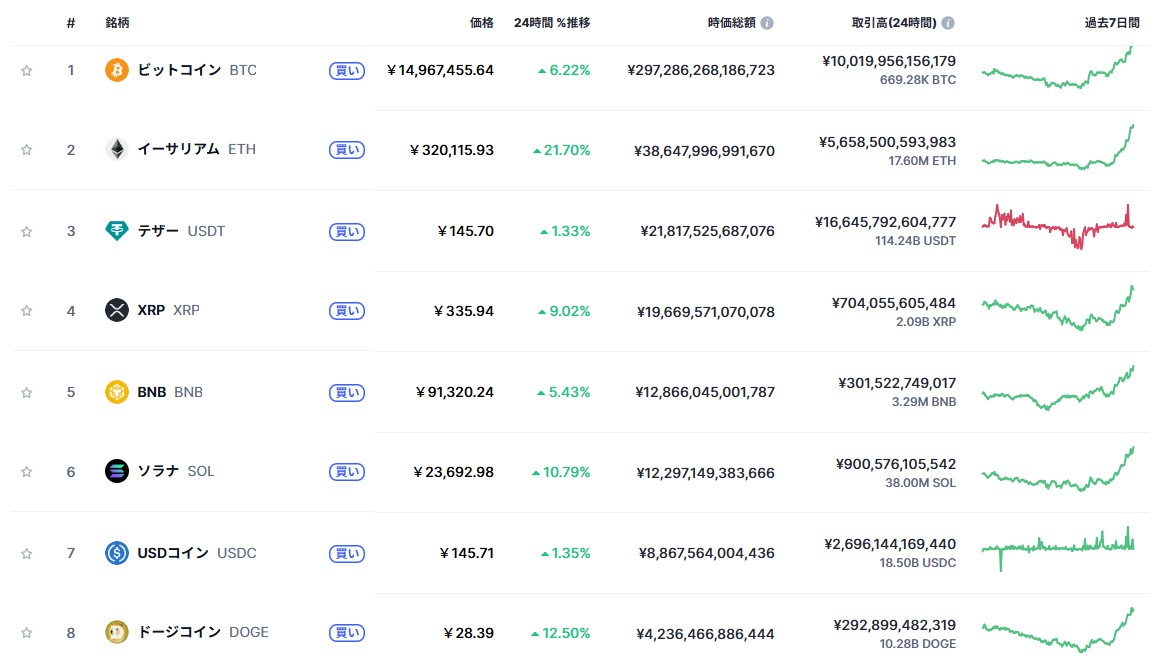Click the XRP black logo icon
The width and height of the screenshot is (1162, 658).
click(116, 310)
